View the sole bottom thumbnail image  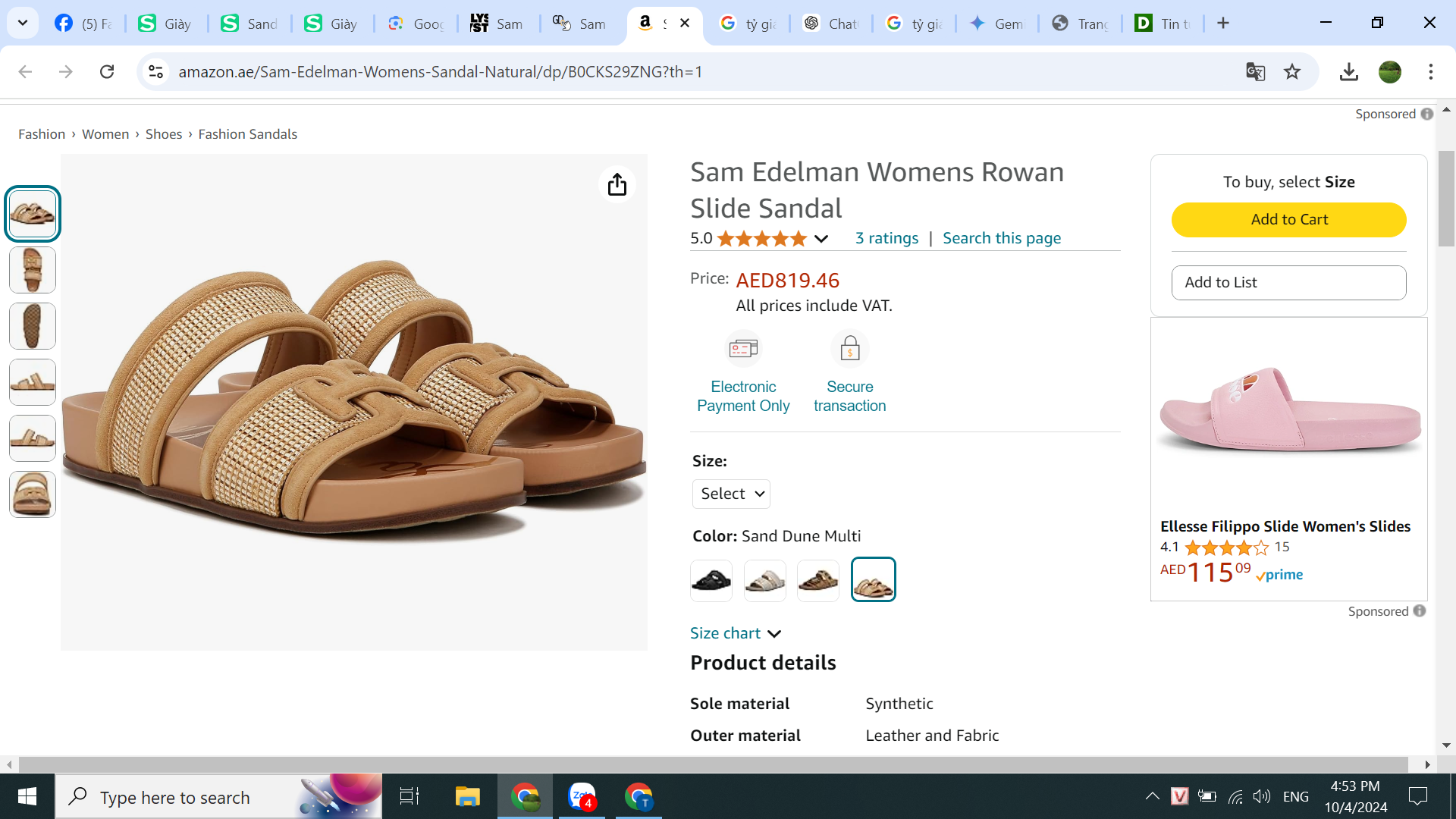[33, 326]
